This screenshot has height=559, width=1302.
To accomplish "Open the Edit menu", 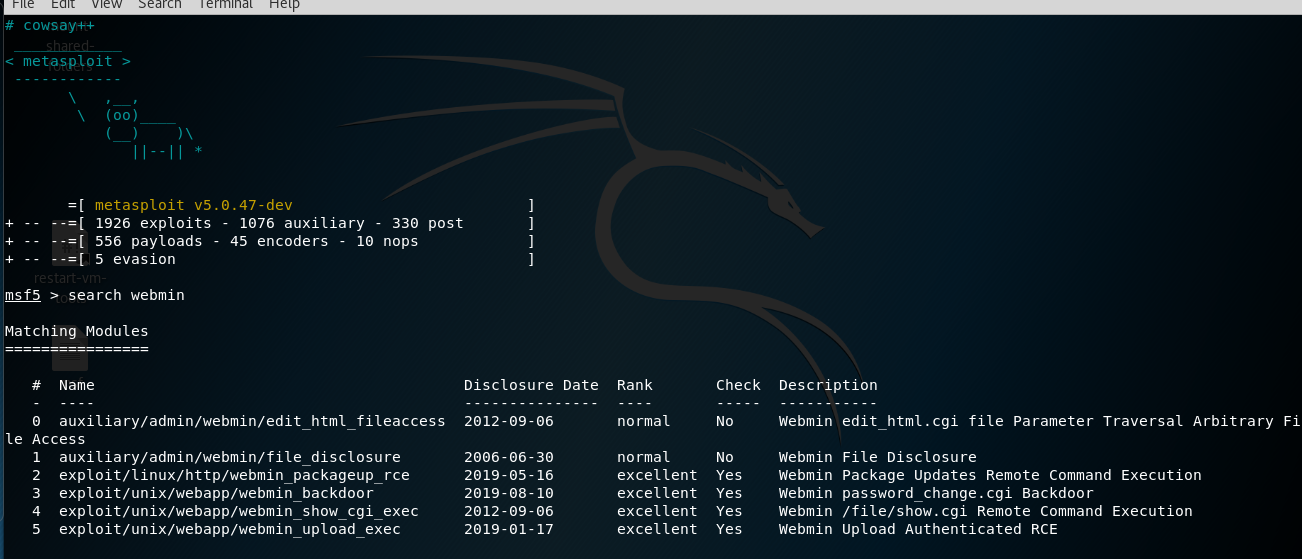I will [x=63, y=4].
